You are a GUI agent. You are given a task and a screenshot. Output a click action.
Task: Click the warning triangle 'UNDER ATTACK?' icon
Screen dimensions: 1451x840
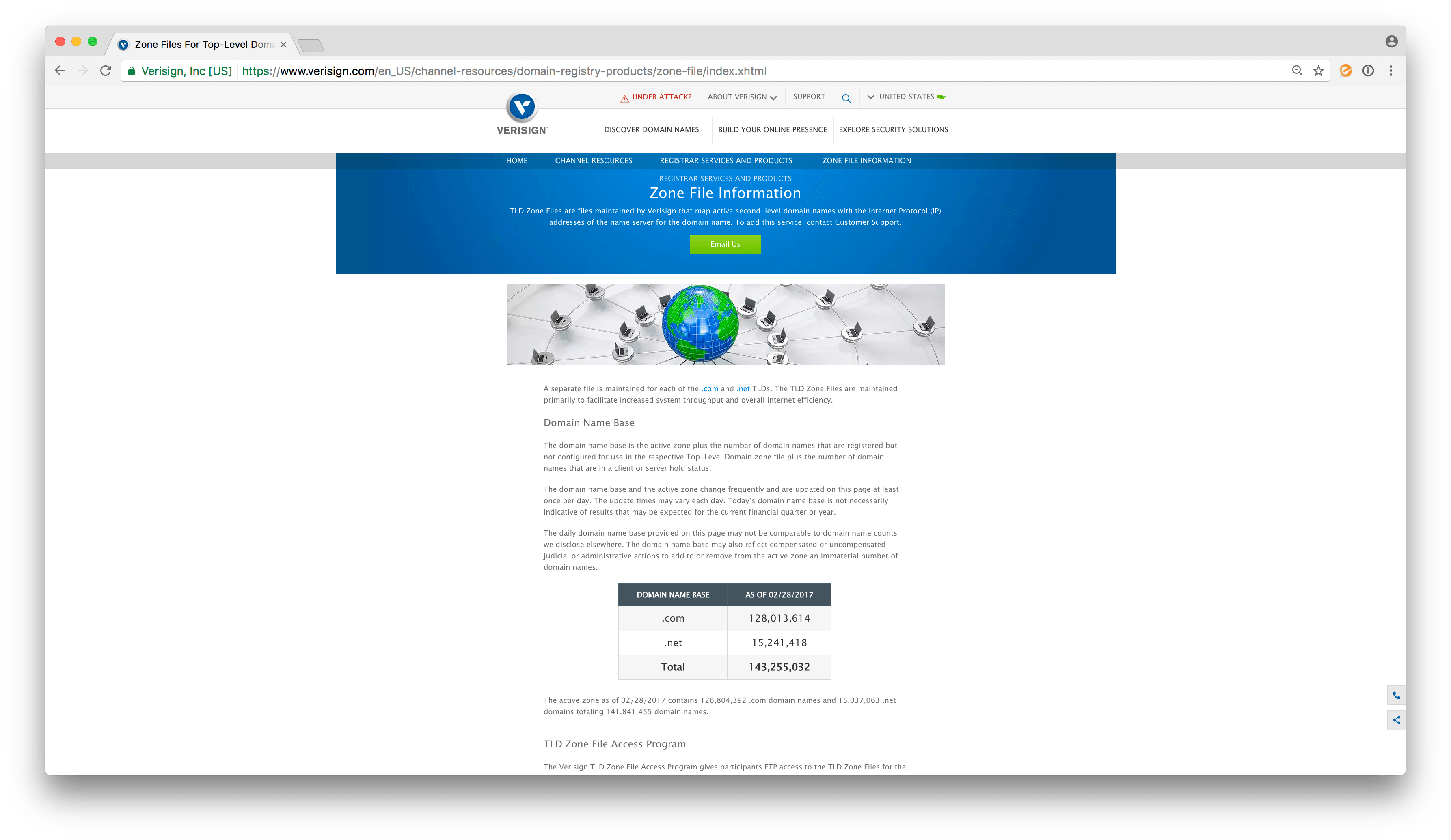622,97
